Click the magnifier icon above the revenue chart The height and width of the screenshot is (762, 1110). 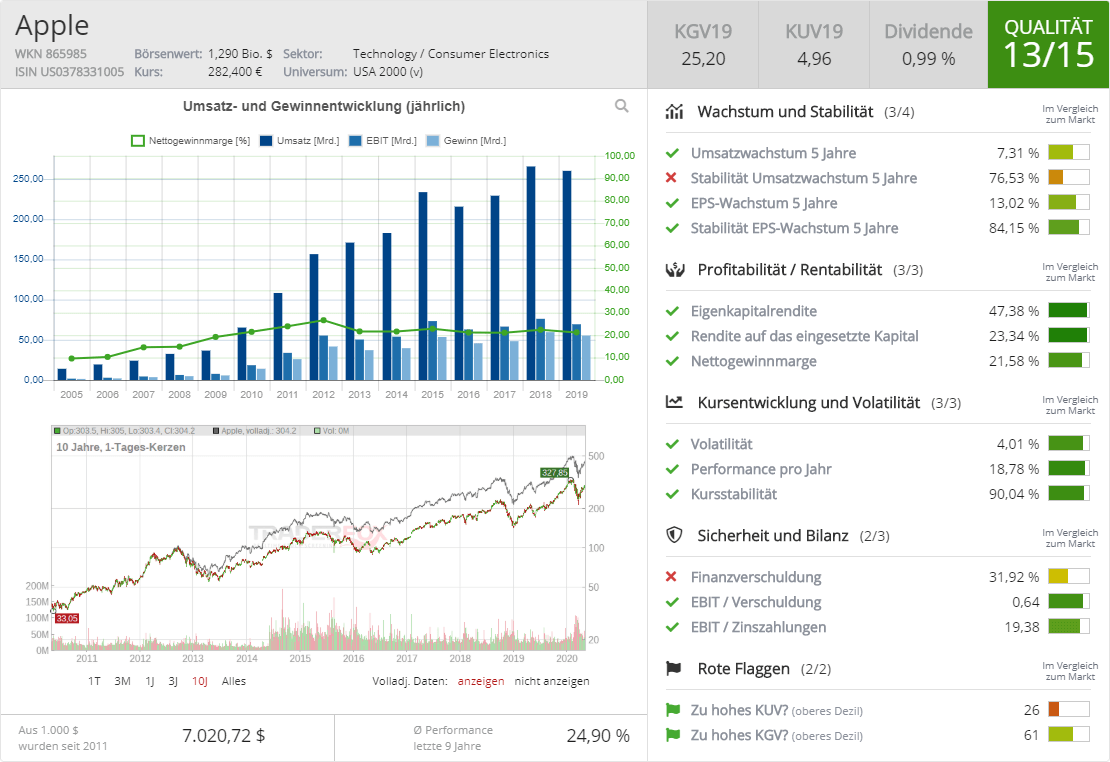click(x=622, y=106)
